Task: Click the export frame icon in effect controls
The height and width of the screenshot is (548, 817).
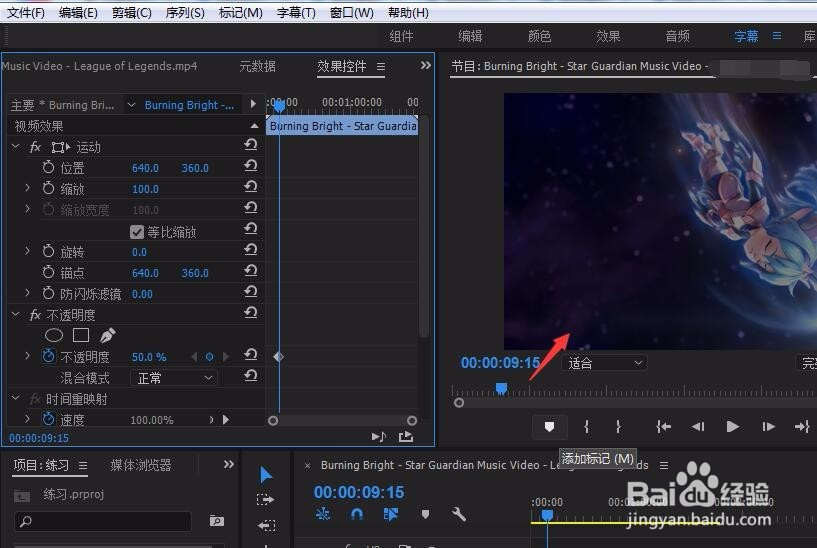Action: [406, 437]
